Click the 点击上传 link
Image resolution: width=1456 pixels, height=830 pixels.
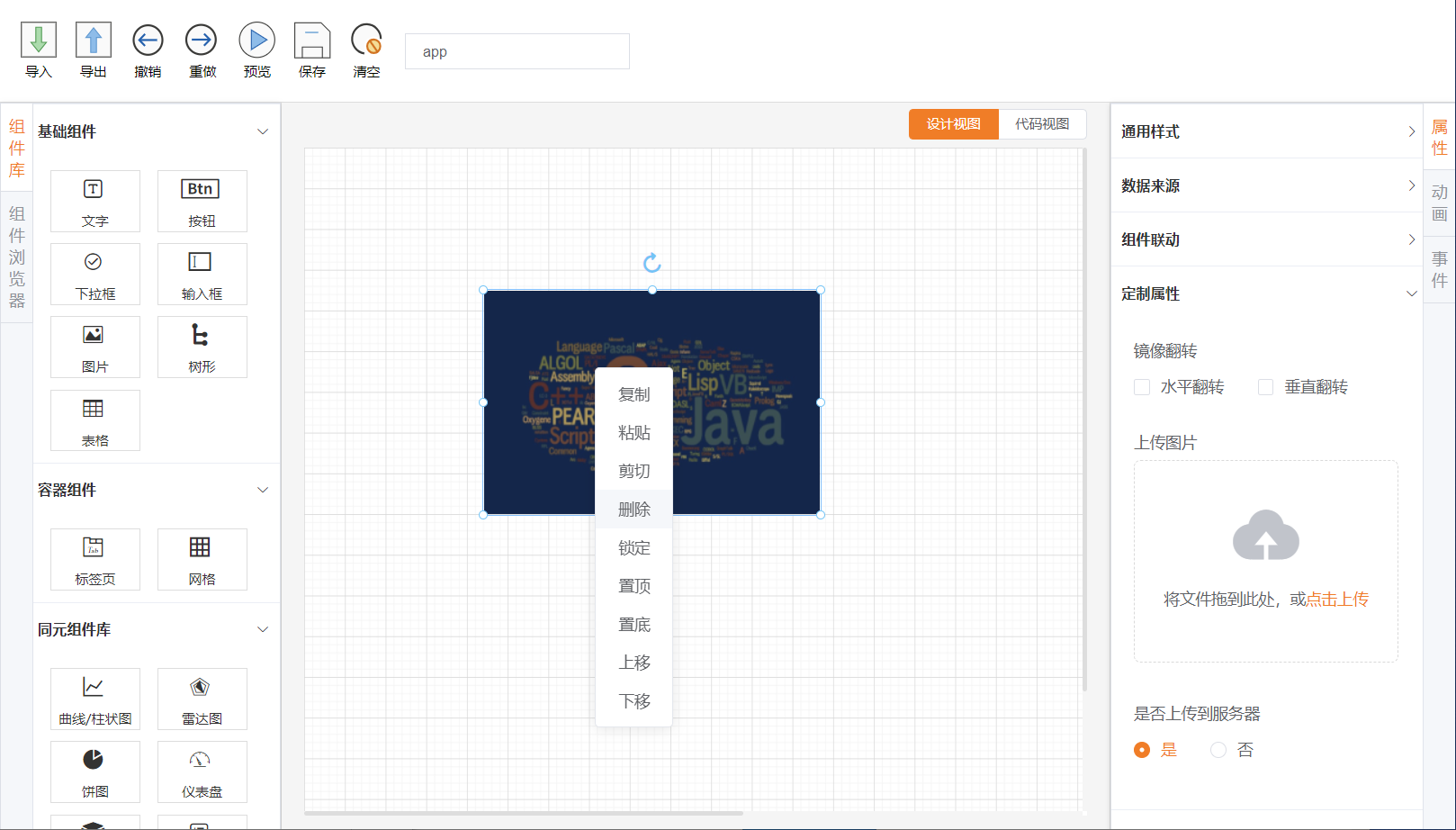click(x=1337, y=600)
